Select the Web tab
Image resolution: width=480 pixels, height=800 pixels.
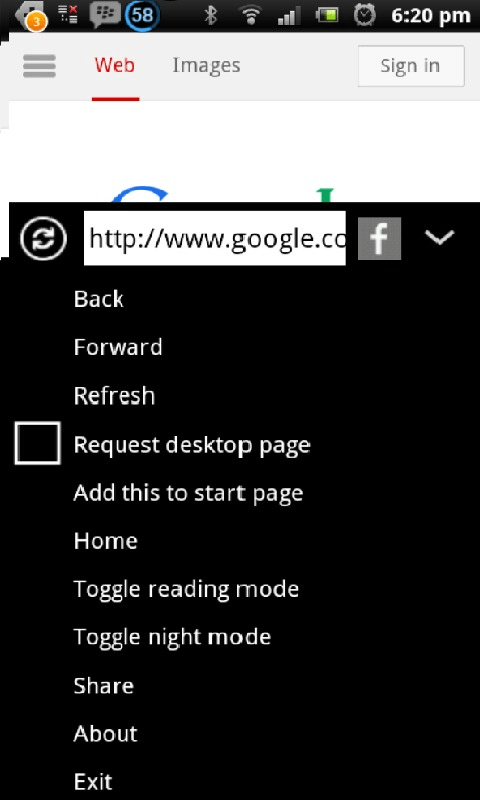(x=115, y=65)
